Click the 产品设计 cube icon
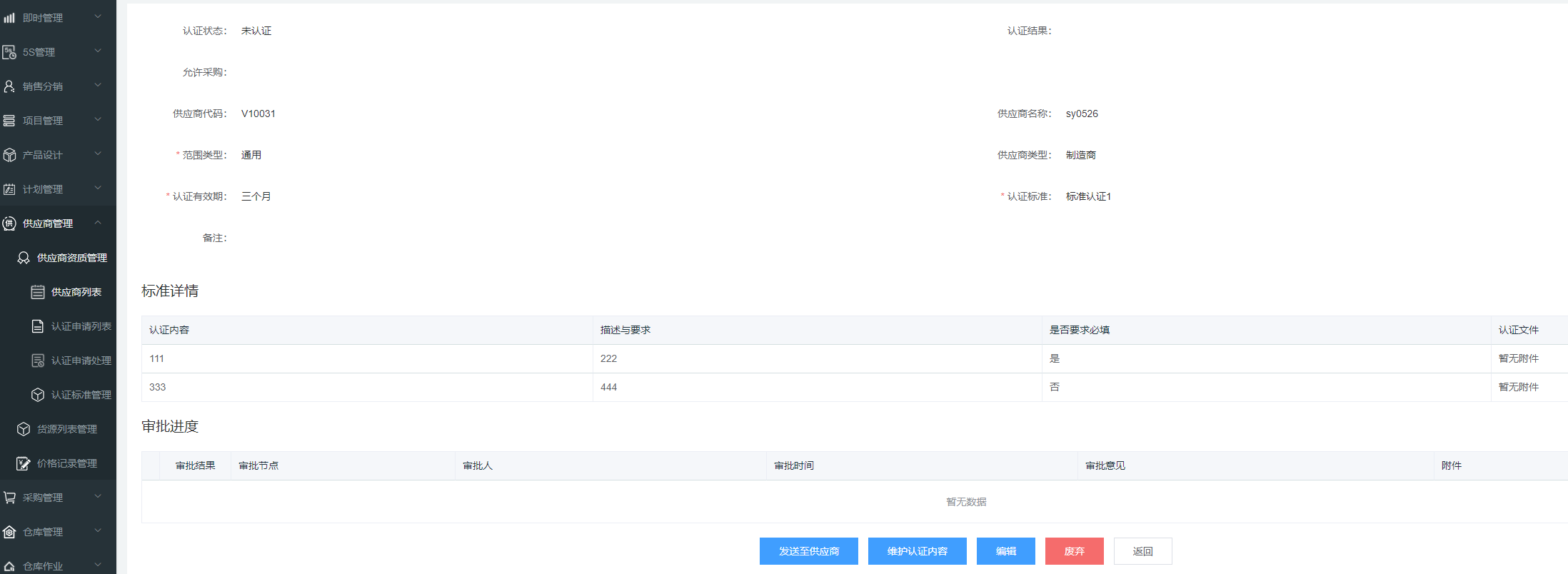1568x574 pixels. click(9, 155)
